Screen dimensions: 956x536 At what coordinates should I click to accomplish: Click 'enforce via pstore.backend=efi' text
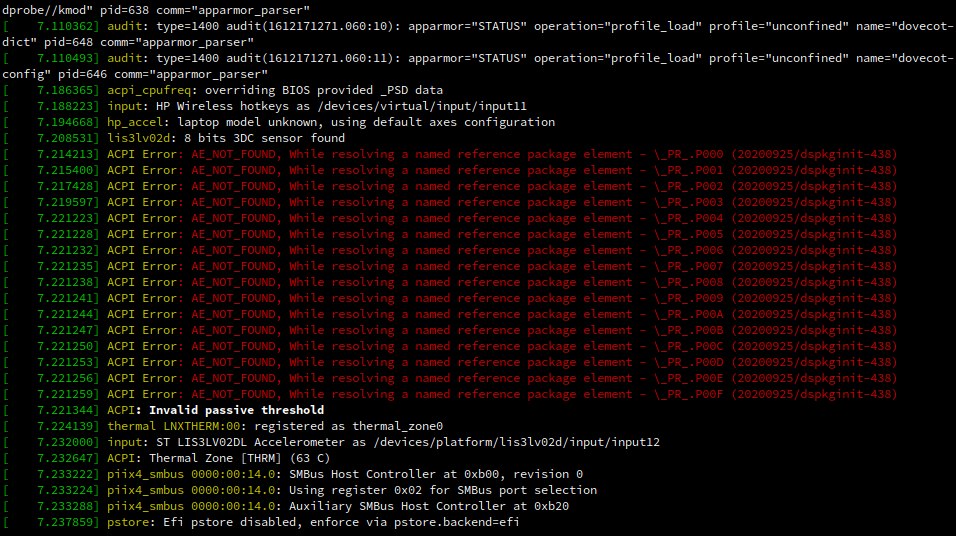[x=415, y=522]
